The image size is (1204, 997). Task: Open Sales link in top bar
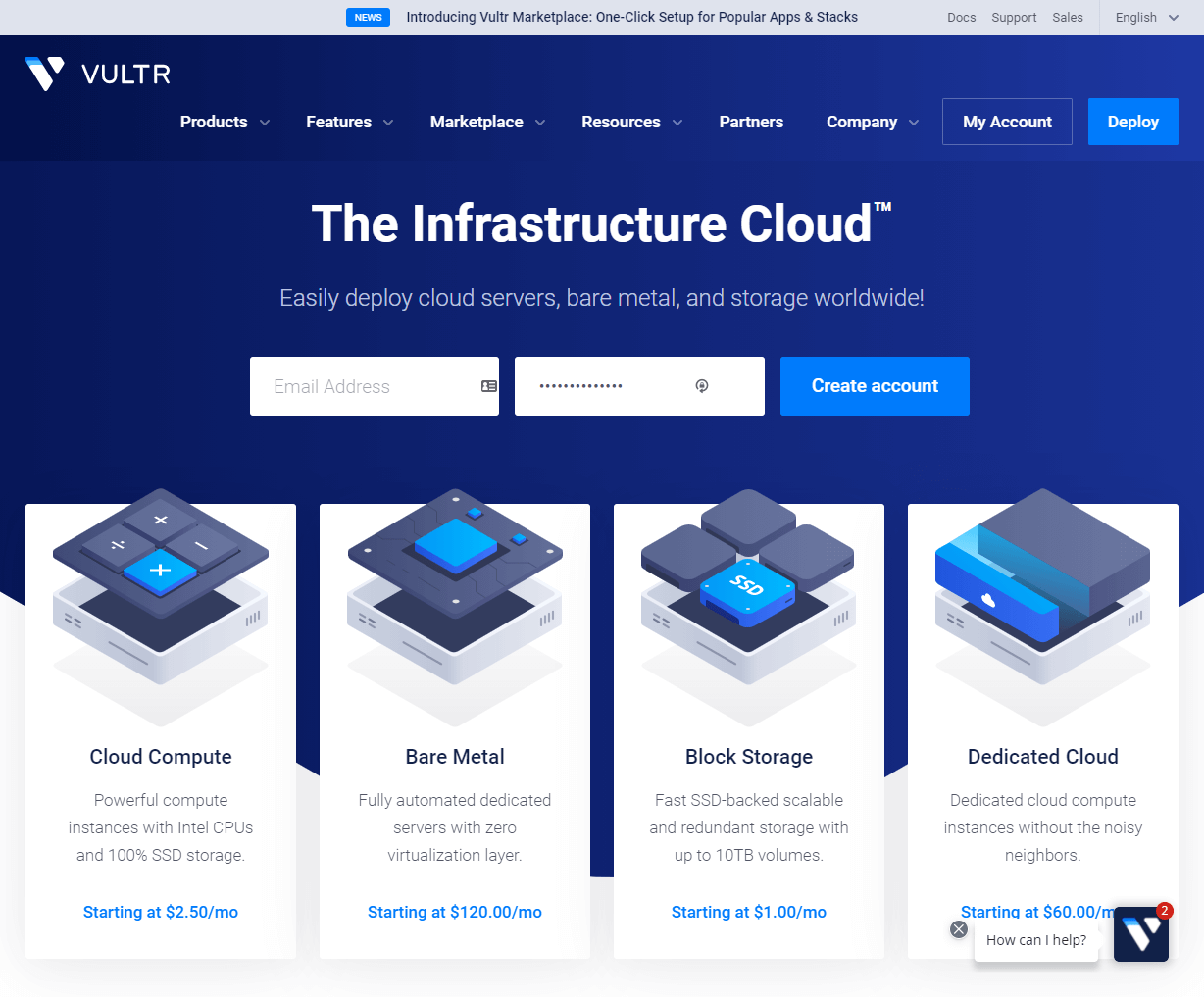(1068, 18)
